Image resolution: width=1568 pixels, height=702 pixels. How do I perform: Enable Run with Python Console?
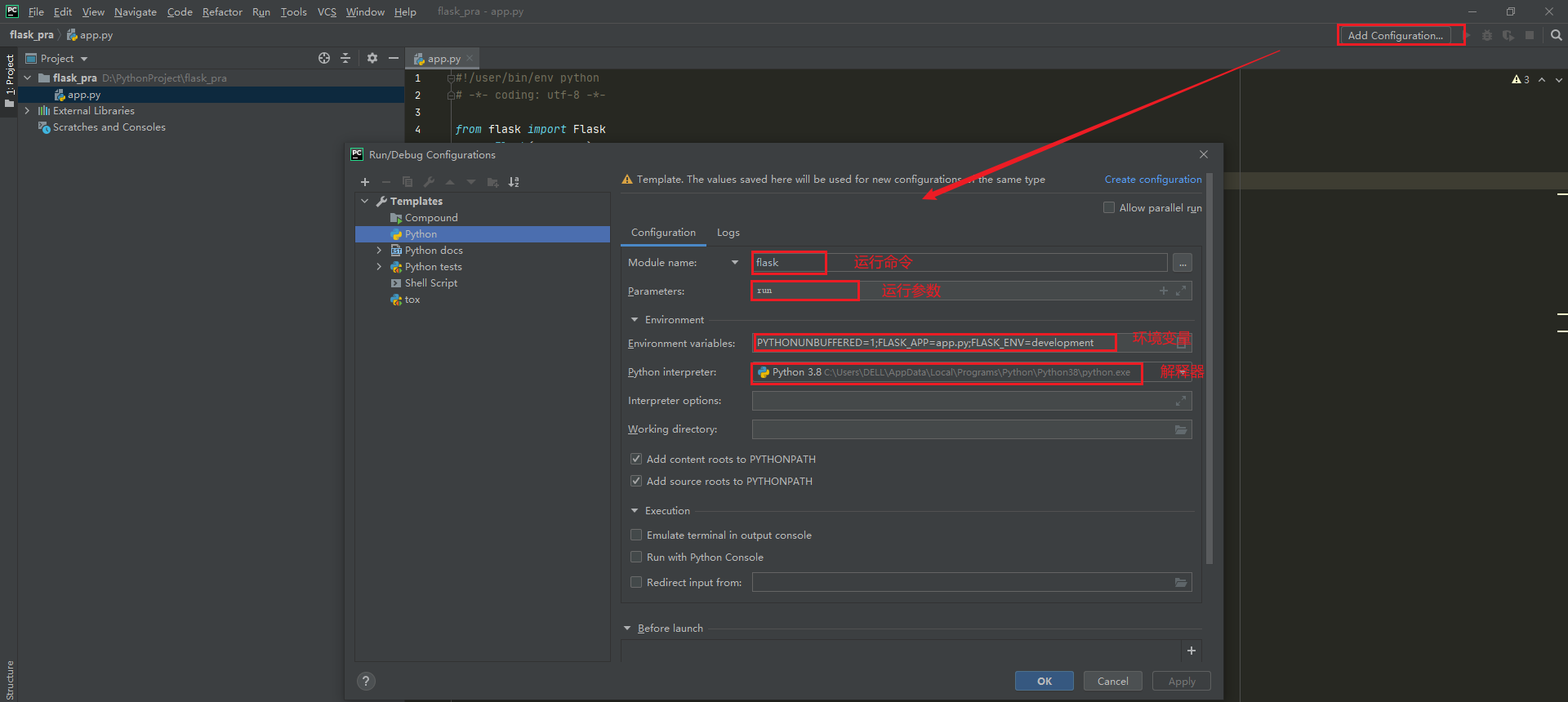[636, 557]
